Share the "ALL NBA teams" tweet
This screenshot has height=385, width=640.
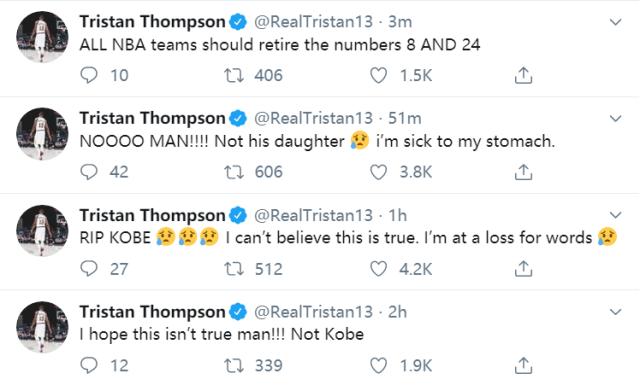523,76
